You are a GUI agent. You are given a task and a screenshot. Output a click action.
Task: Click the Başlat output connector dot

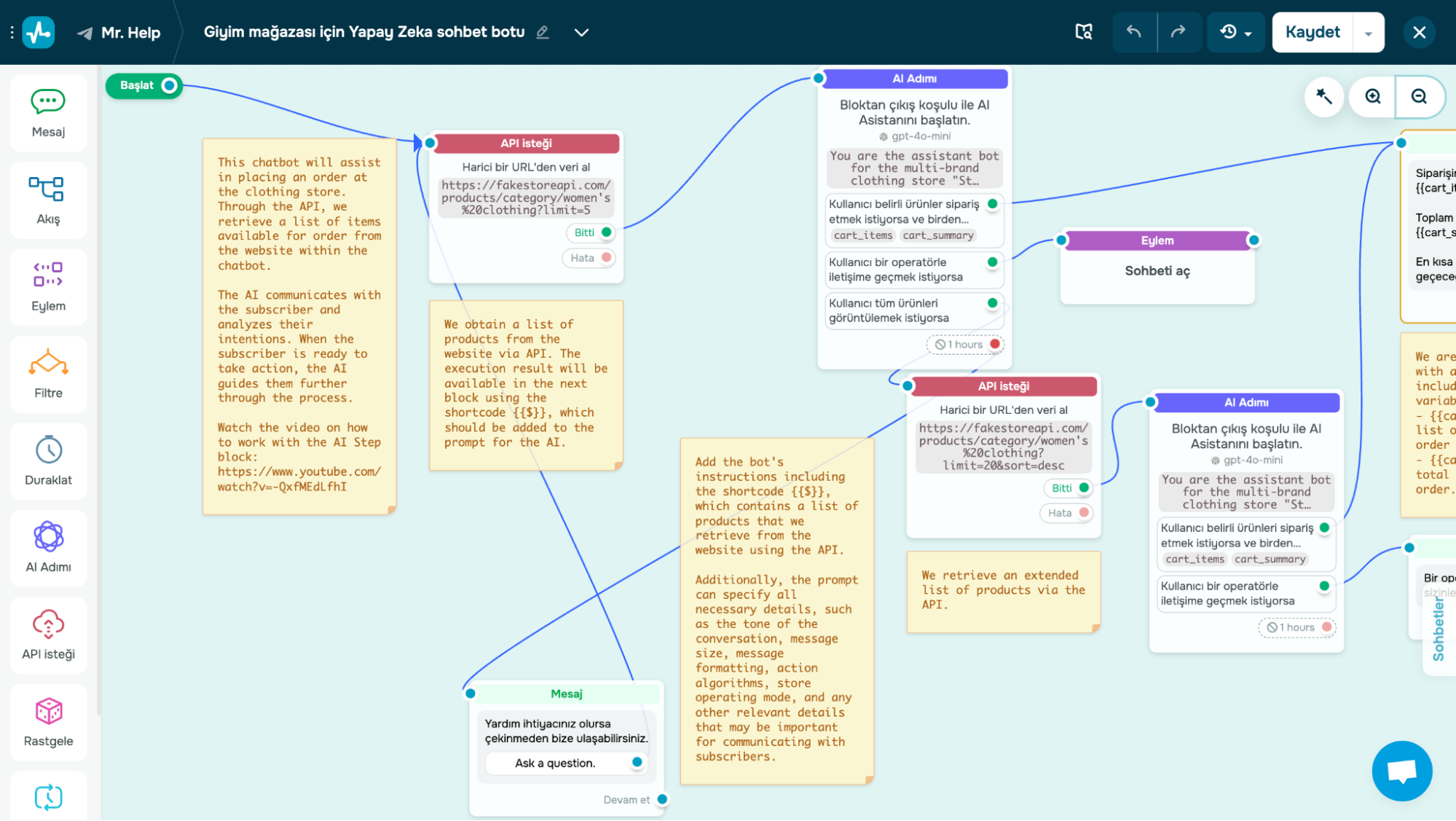170,86
